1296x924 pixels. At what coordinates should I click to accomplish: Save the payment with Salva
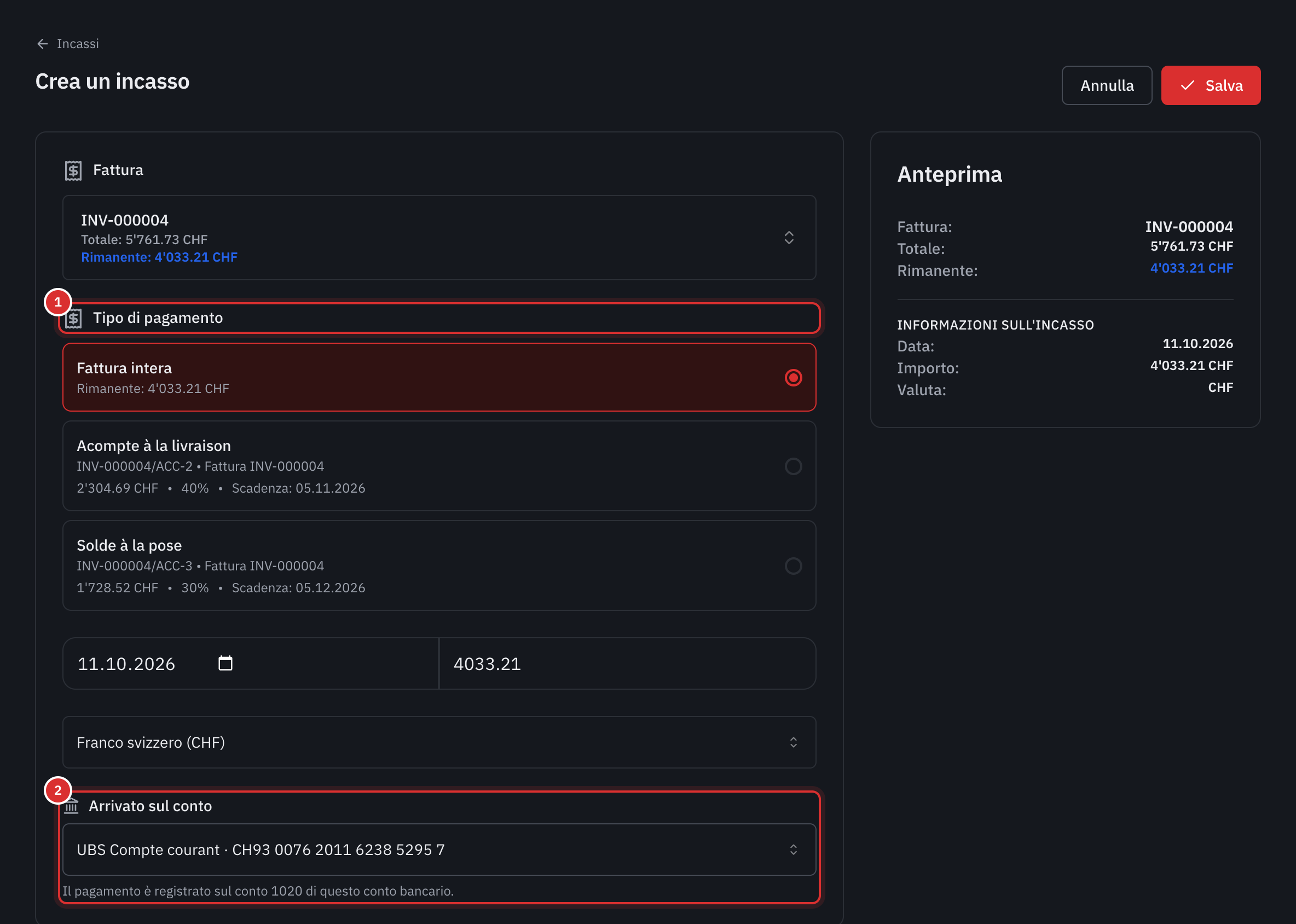[1211, 85]
